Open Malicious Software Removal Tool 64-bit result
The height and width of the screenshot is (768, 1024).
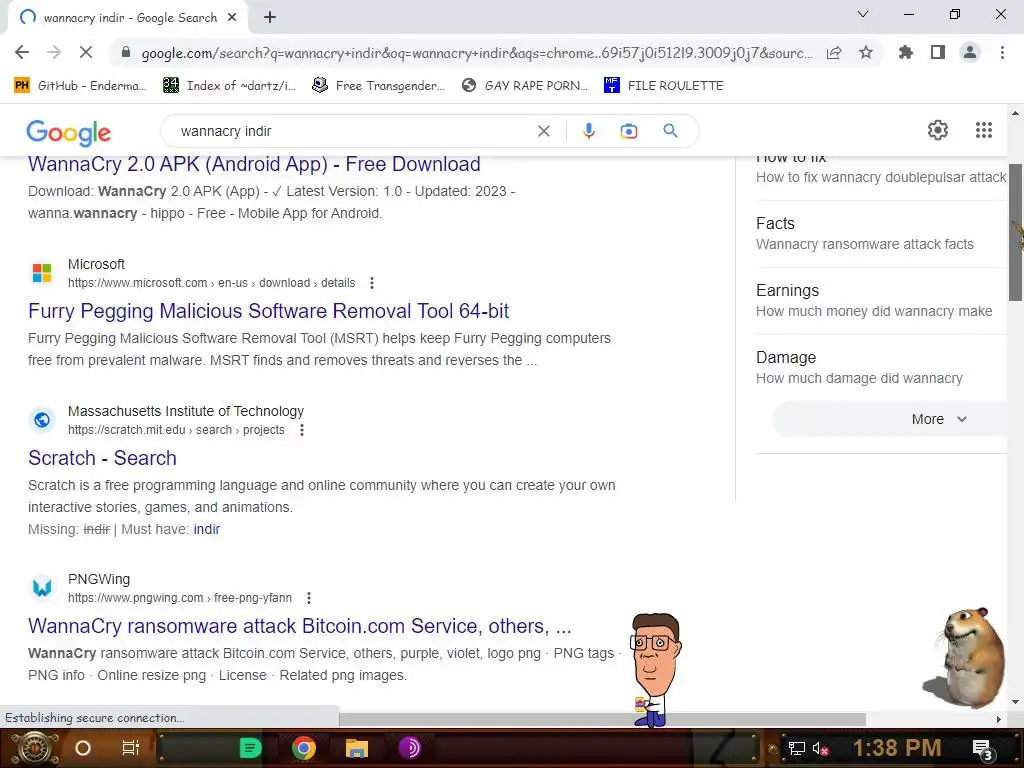click(268, 311)
